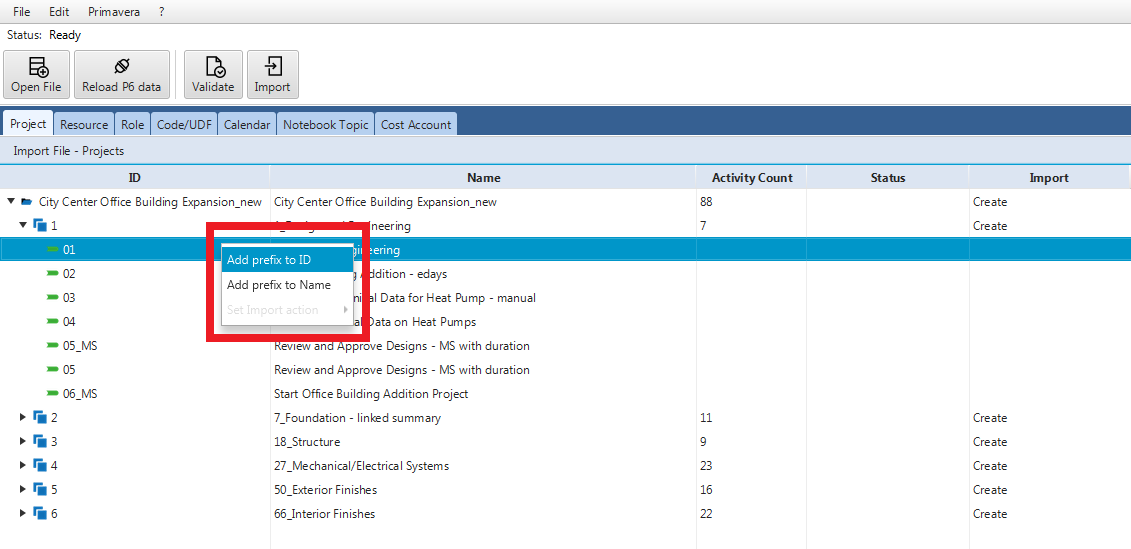Click the Open File icon button
Viewport: 1131px width, 549px height.
[36, 68]
